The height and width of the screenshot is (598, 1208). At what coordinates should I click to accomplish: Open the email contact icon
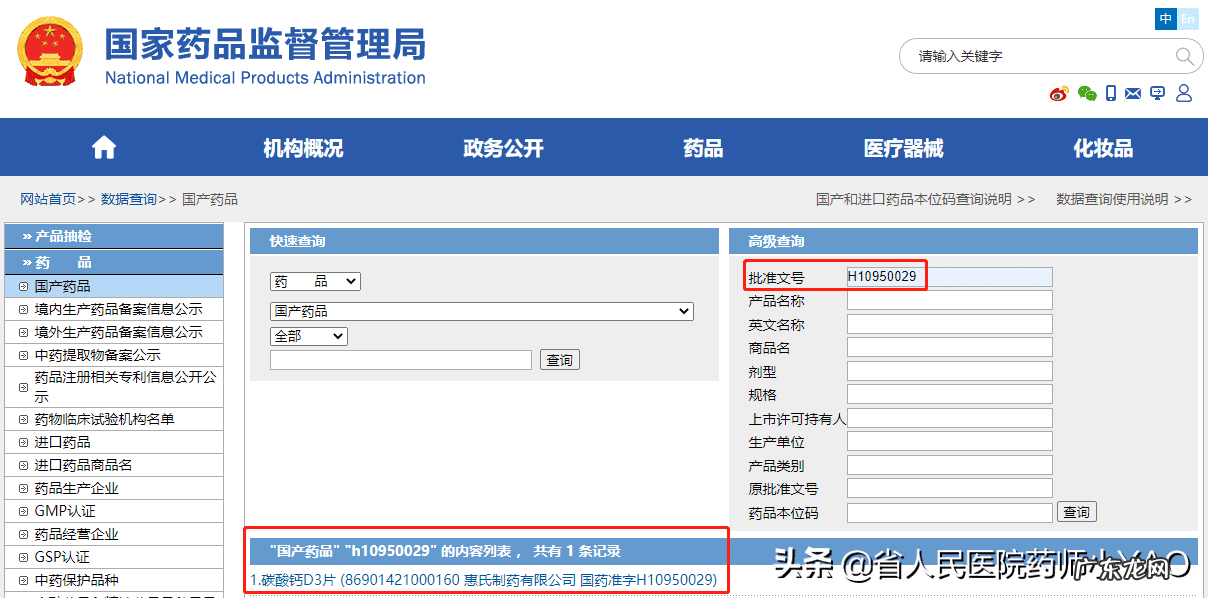click(1133, 93)
